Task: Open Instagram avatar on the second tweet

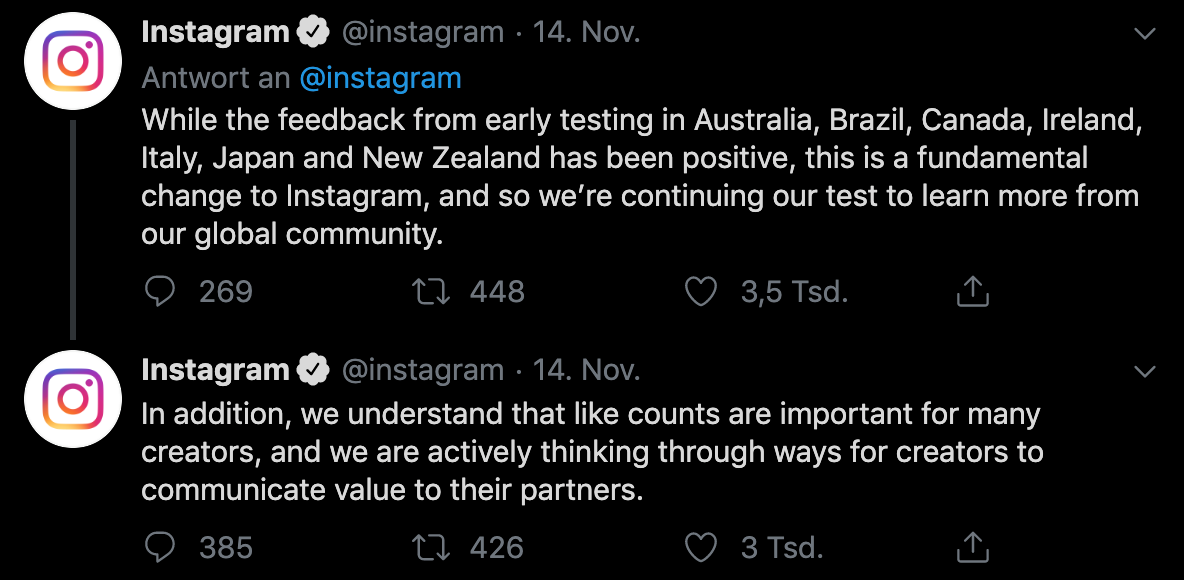Action: 72,399
